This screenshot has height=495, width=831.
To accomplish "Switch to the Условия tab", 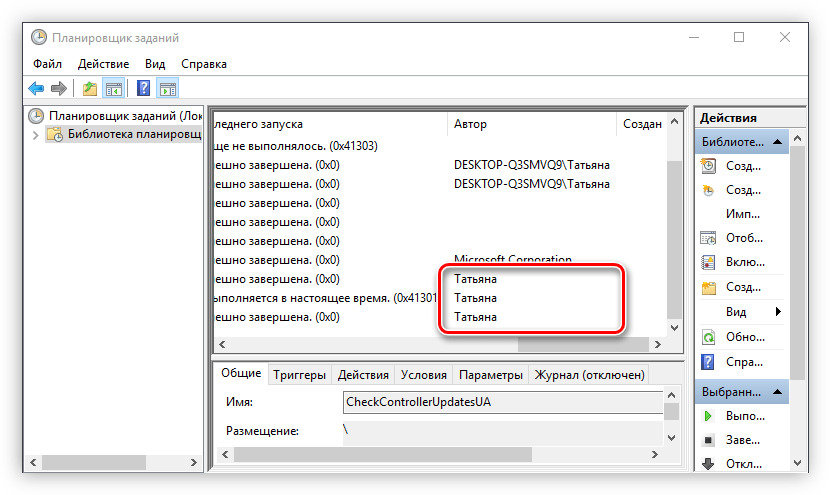I will [423, 375].
